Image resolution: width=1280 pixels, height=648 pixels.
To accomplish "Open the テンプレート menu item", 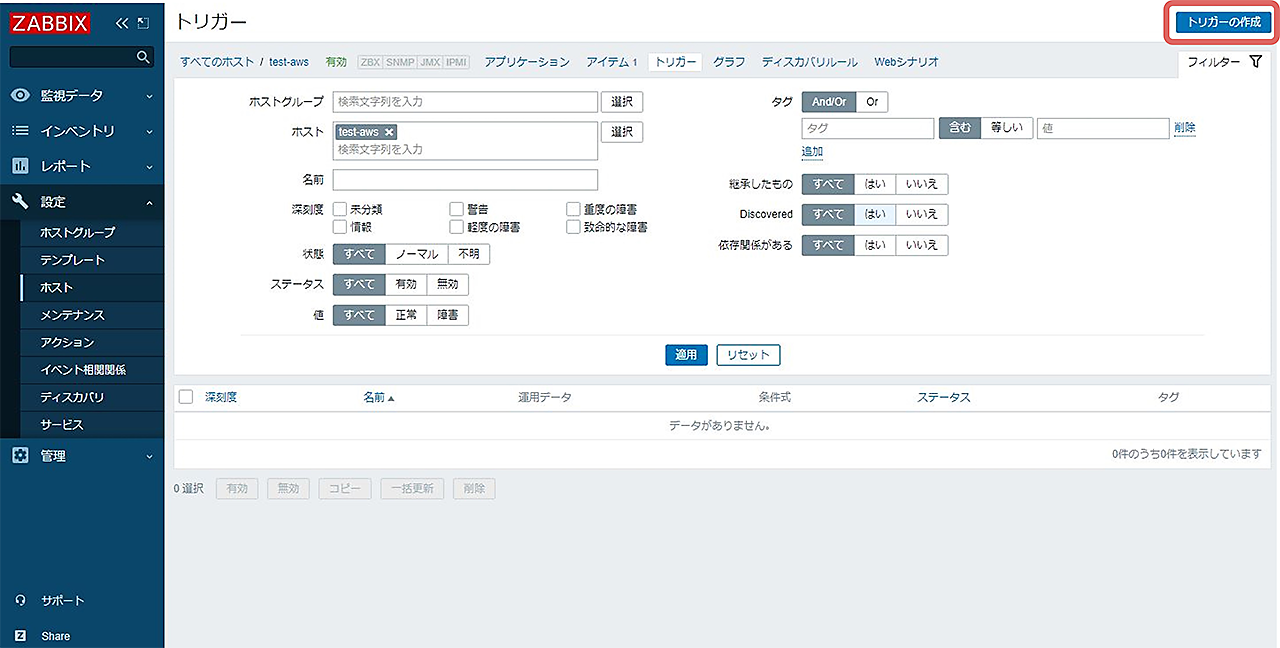I will 72,260.
